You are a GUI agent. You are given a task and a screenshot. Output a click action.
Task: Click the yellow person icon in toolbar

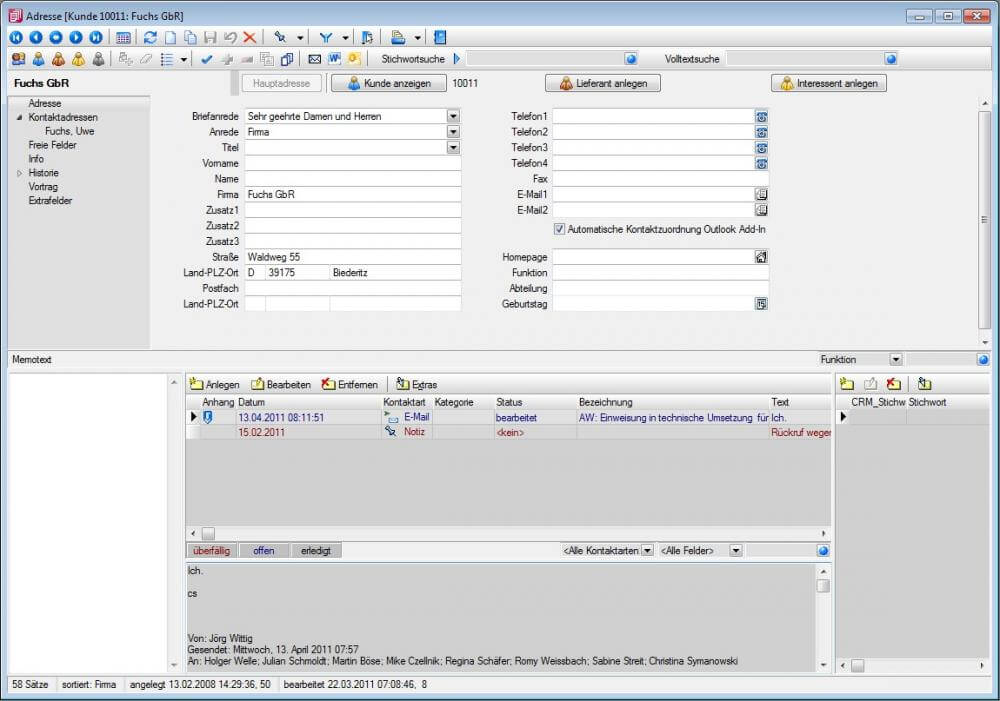pyautogui.click(x=78, y=59)
